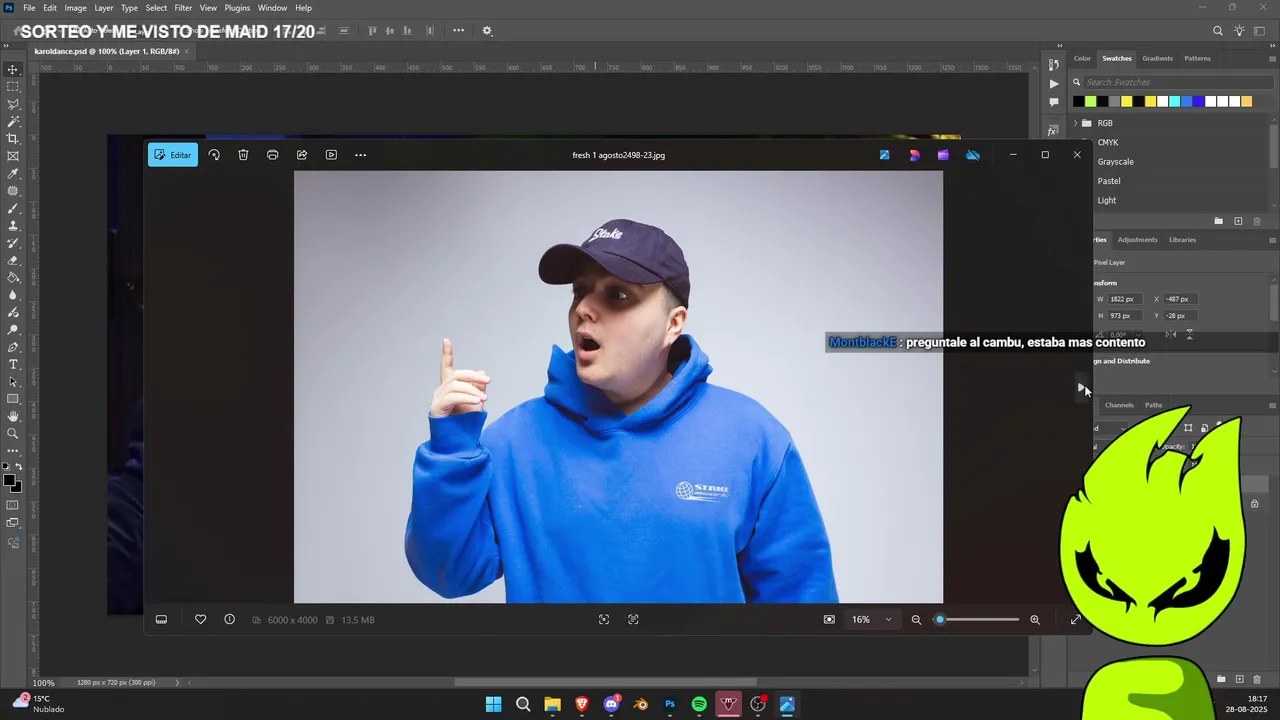Select the Hand tool

tap(13, 416)
